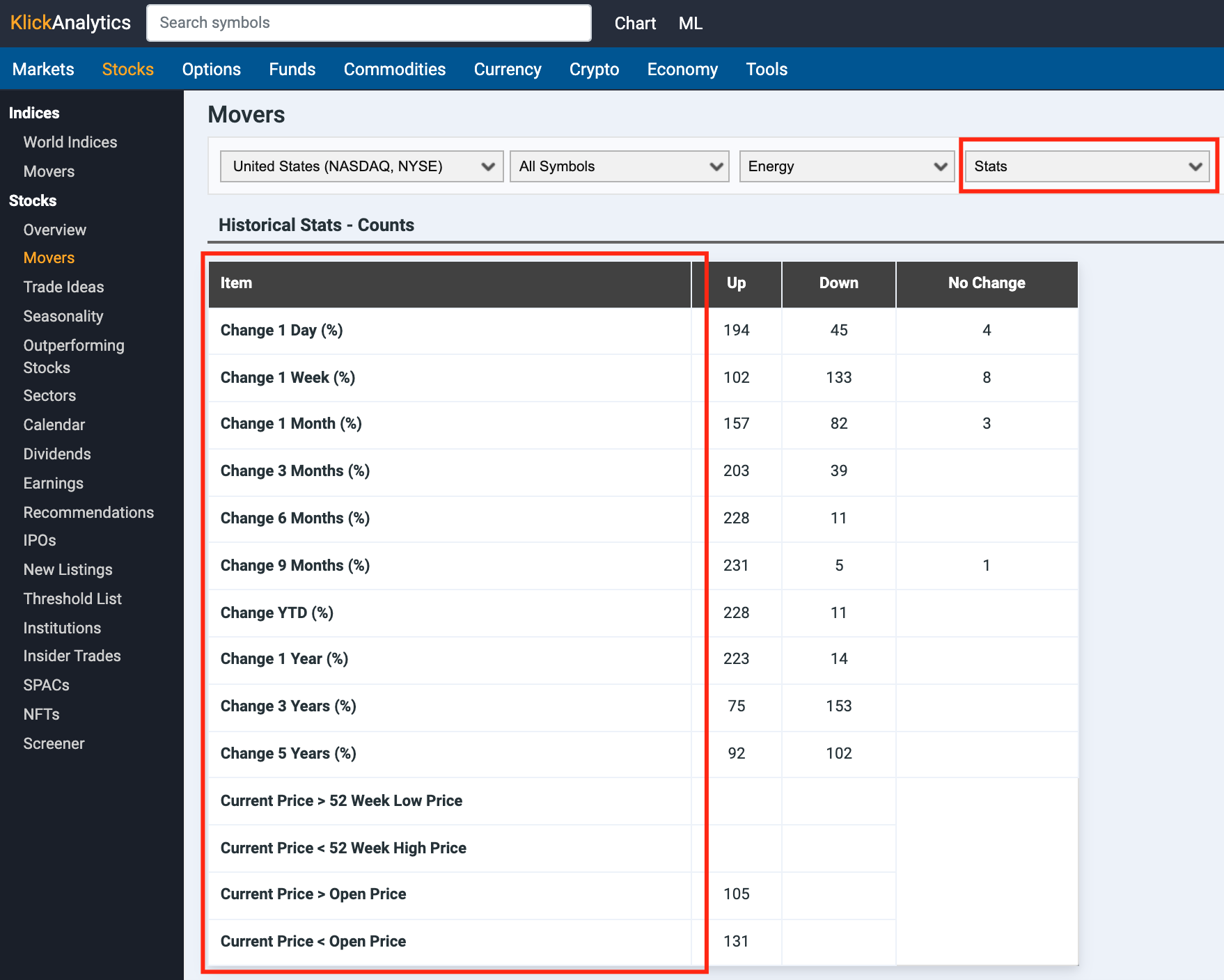This screenshot has height=980, width=1224.
Task: Open the Crypto menu
Action: [595, 69]
